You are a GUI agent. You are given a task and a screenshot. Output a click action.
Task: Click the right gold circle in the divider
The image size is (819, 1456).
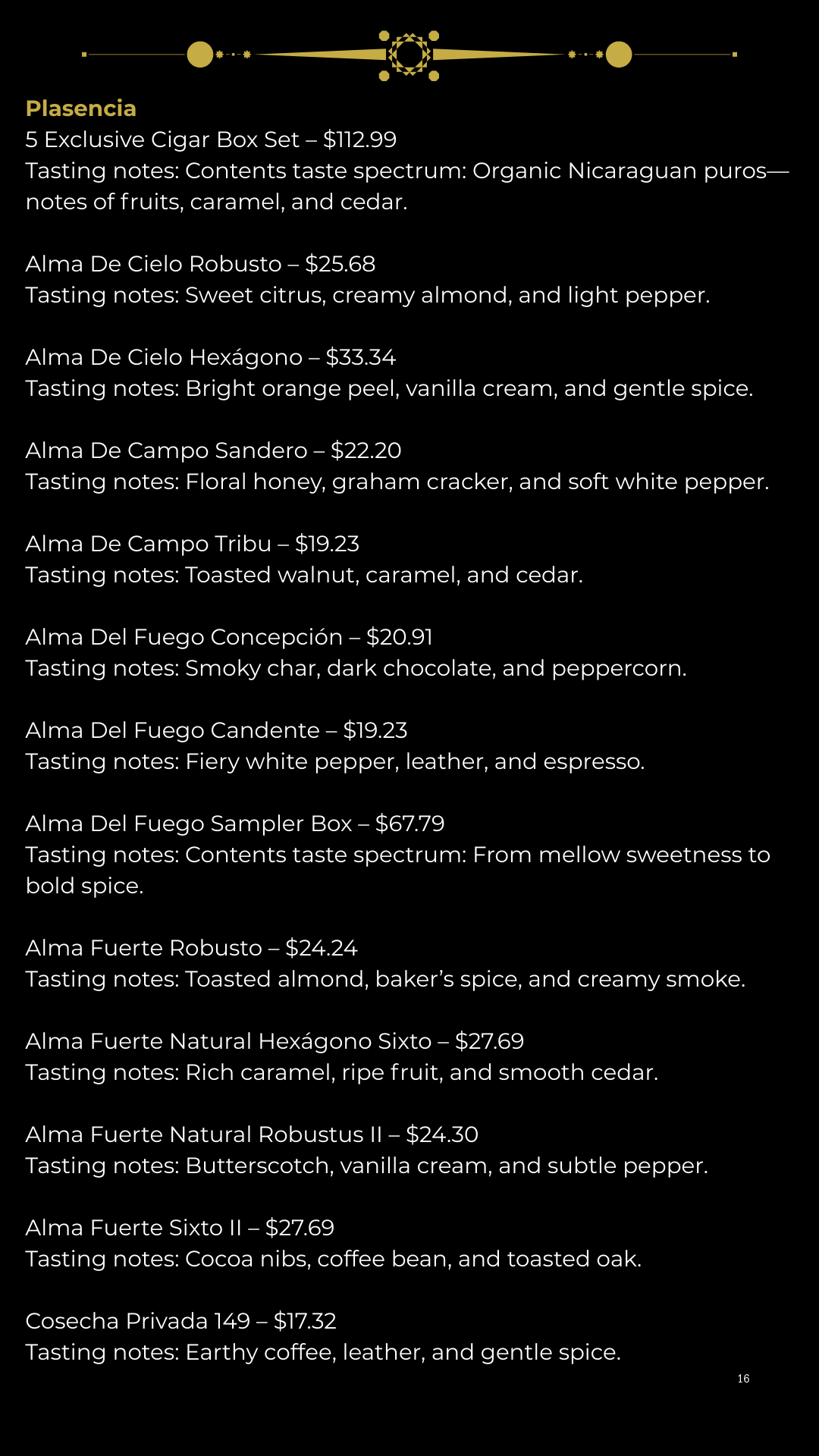[x=619, y=55]
